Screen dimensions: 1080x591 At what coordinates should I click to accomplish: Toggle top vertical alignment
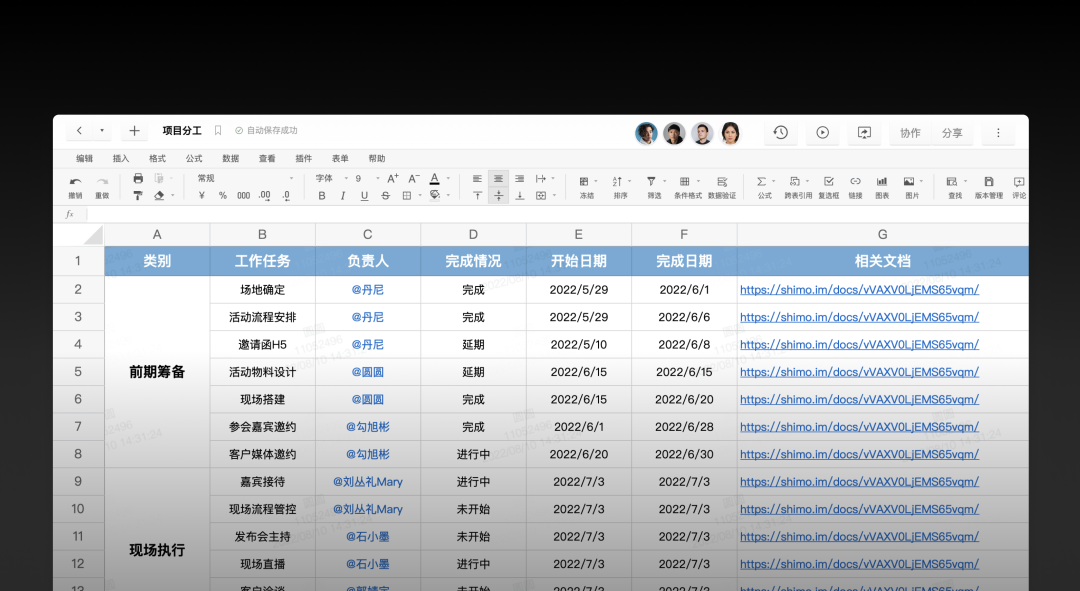click(x=477, y=196)
